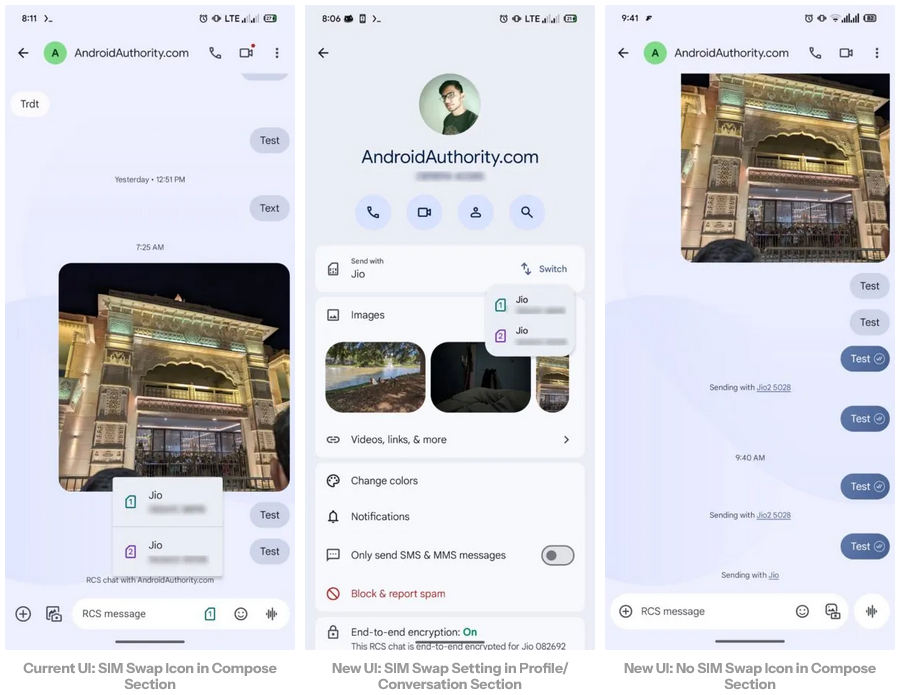Tap the round video call button on the profile screen

424,212
